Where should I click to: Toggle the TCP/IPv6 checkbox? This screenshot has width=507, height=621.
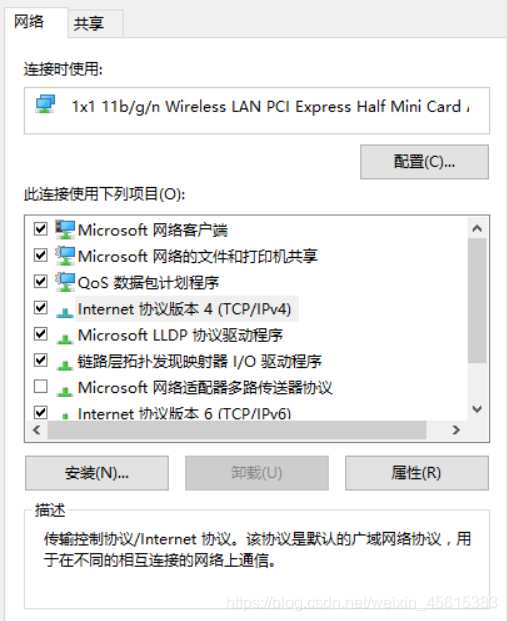[x=41, y=412]
